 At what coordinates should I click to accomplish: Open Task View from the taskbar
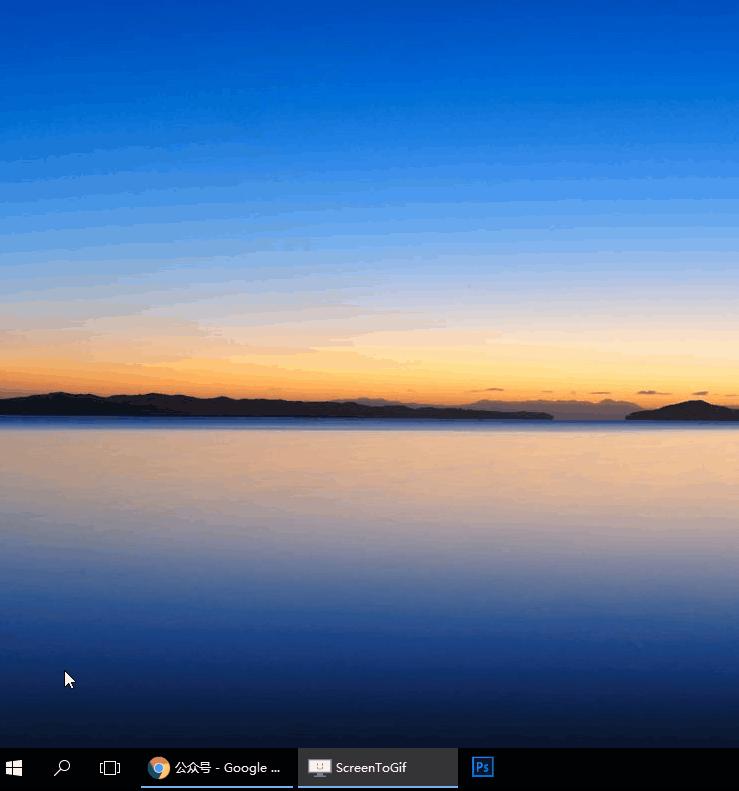click(x=110, y=768)
